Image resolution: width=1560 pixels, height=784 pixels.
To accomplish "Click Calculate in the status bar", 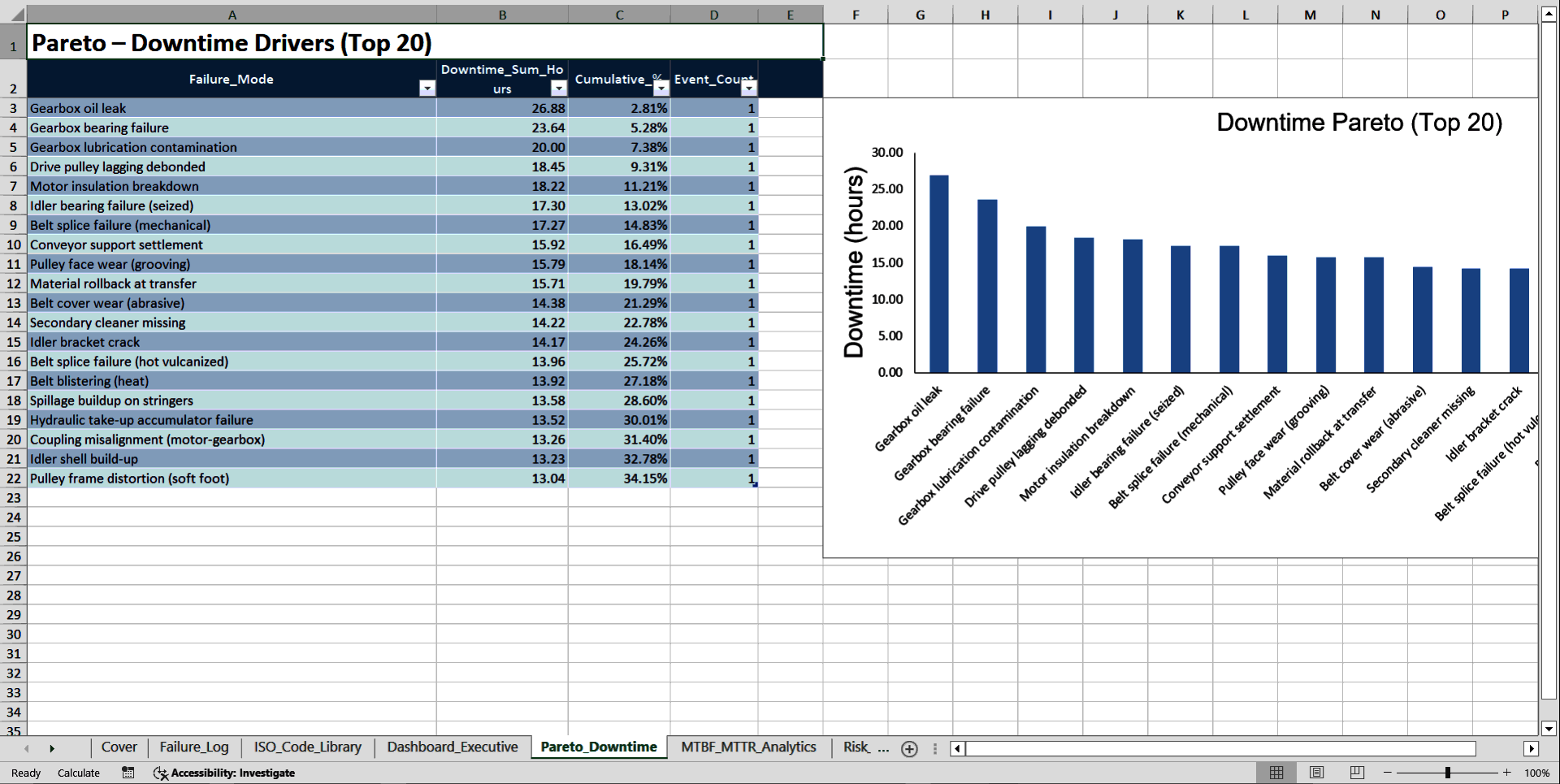I will [78, 773].
